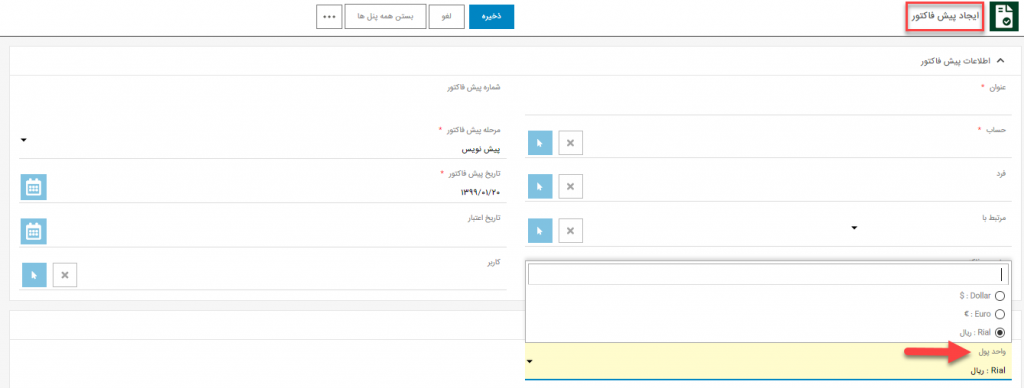Click the عنوان title input field
The height and width of the screenshot is (388, 1024).
[769, 104]
